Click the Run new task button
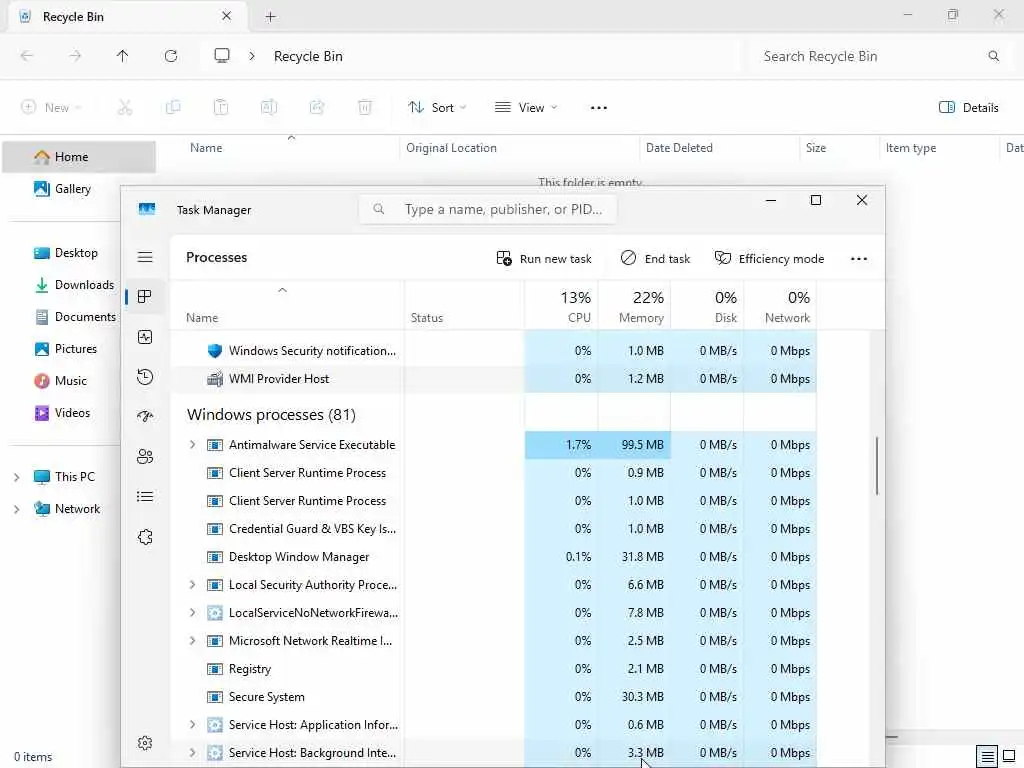 543,259
